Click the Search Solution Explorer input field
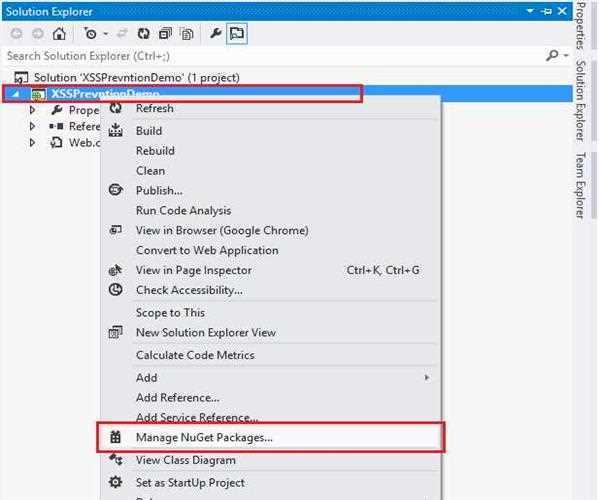600x500 pixels. coord(270,56)
